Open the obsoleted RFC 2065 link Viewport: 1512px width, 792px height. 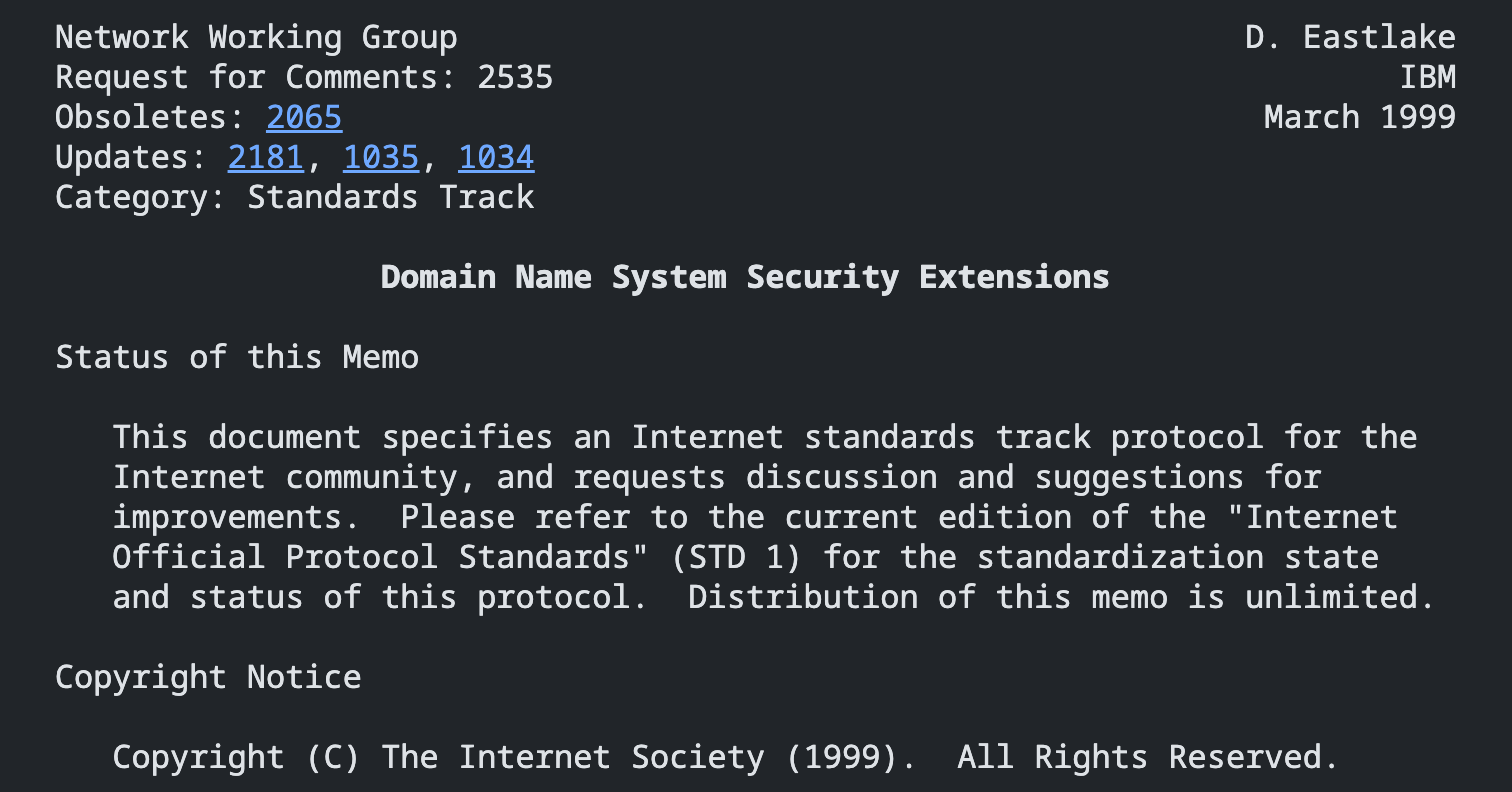pyautogui.click(x=304, y=117)
